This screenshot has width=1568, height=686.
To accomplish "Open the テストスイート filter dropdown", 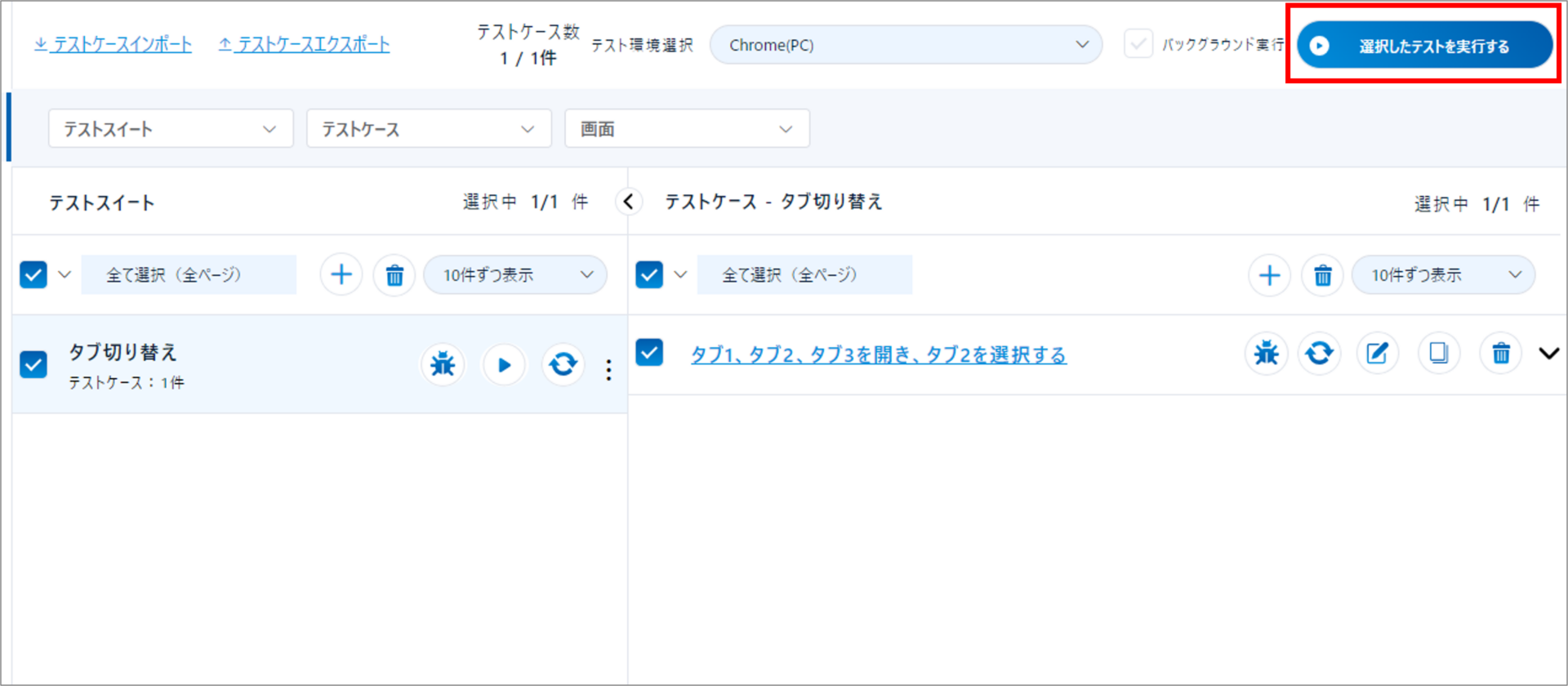I will click(x=171, y=129).
